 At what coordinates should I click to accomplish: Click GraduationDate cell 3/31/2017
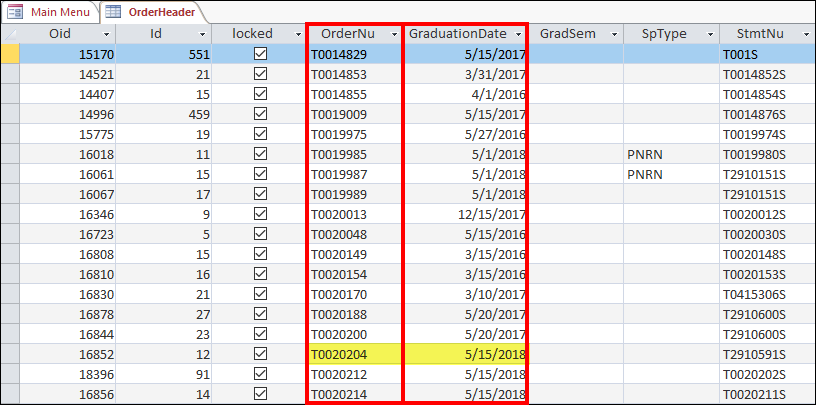pyautogui.click(x=466, y=74)
